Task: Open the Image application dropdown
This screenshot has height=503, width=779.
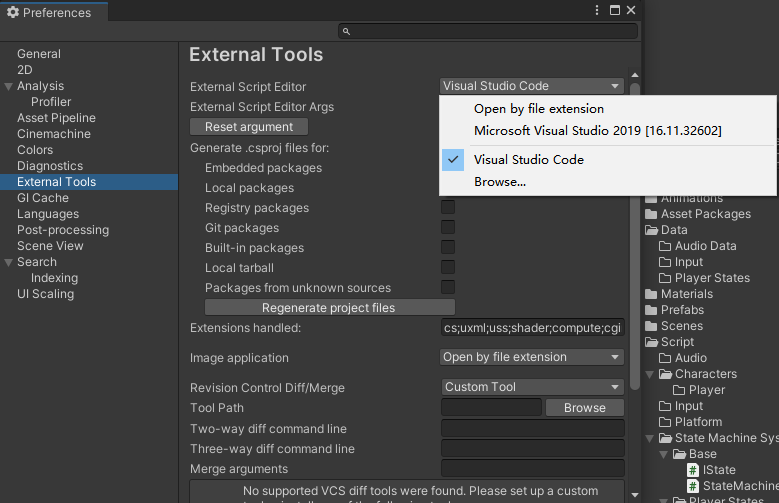Action: coord(532,357)
